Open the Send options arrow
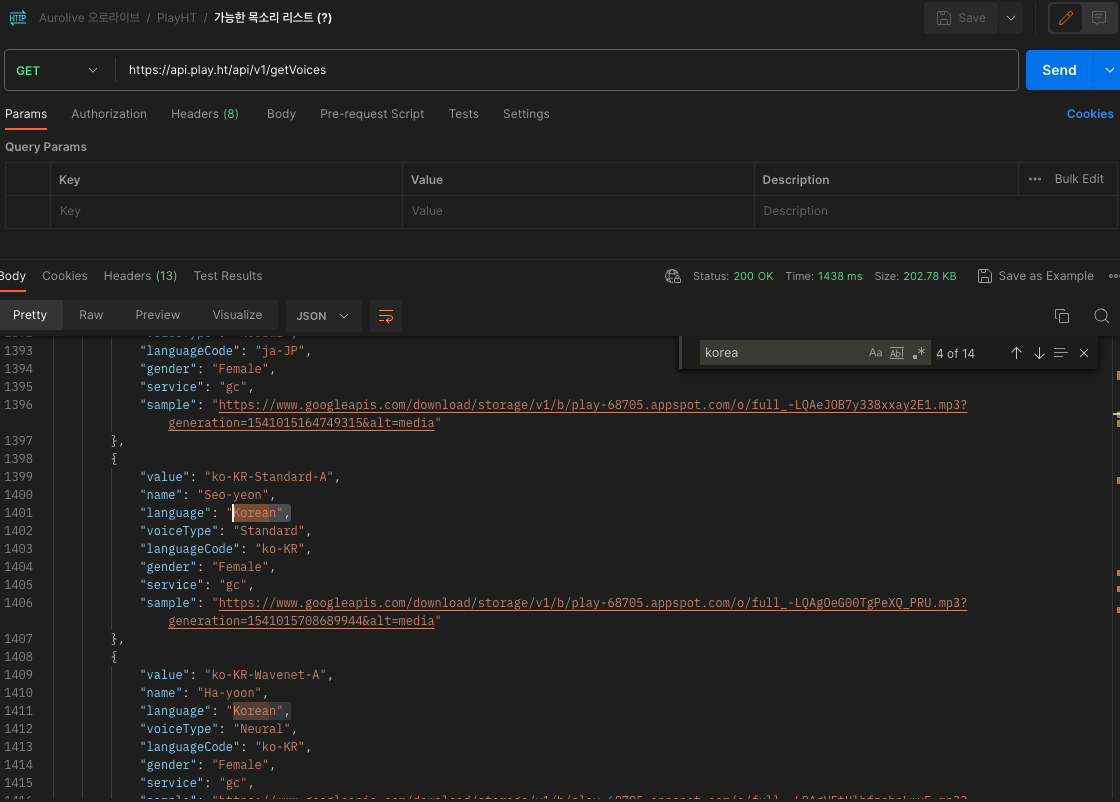Screen dimensions: 1120x802 click(1109, 70)
